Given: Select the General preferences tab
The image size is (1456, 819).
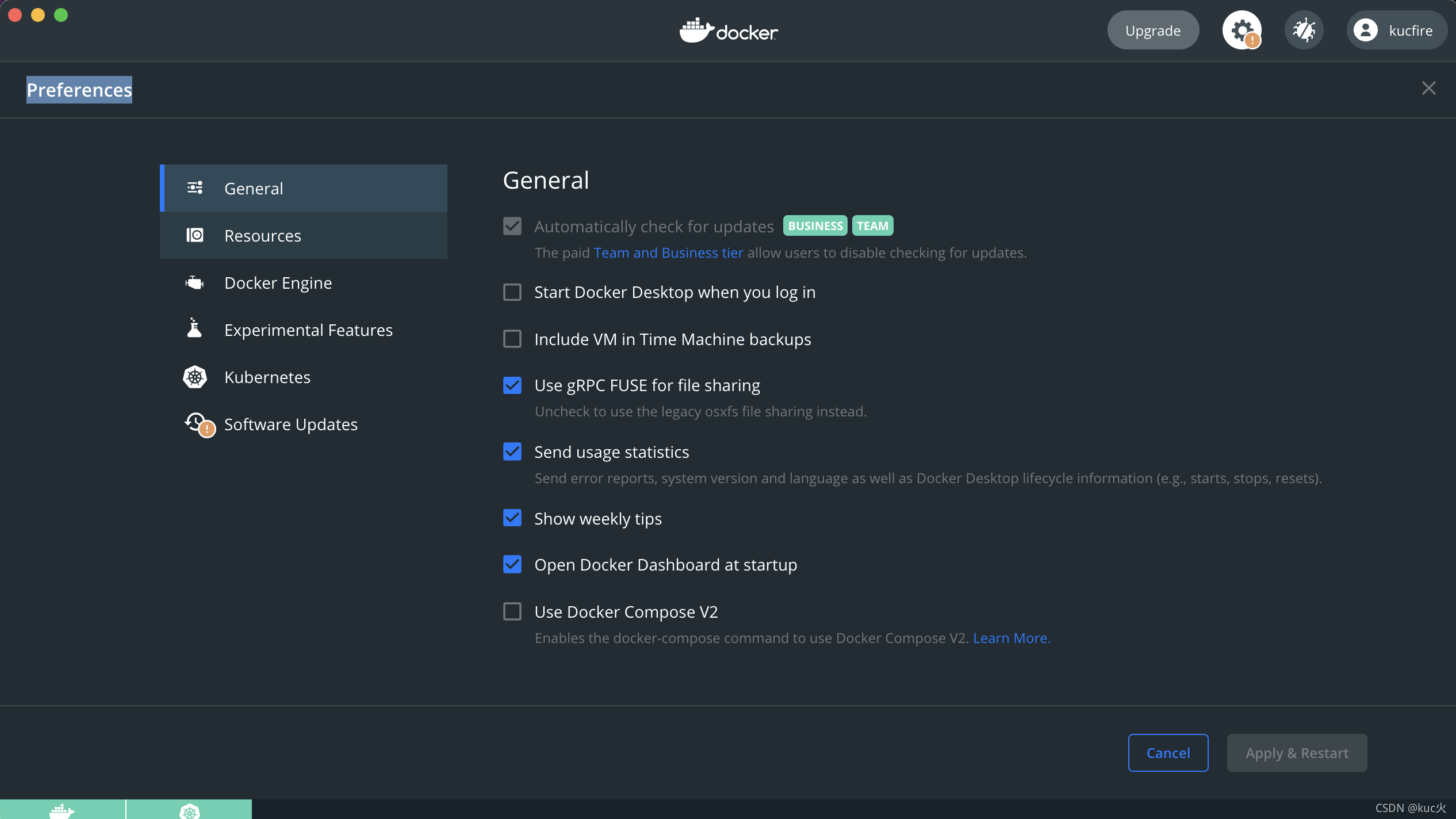Looking at the screenshot, I should pos(304,188).
